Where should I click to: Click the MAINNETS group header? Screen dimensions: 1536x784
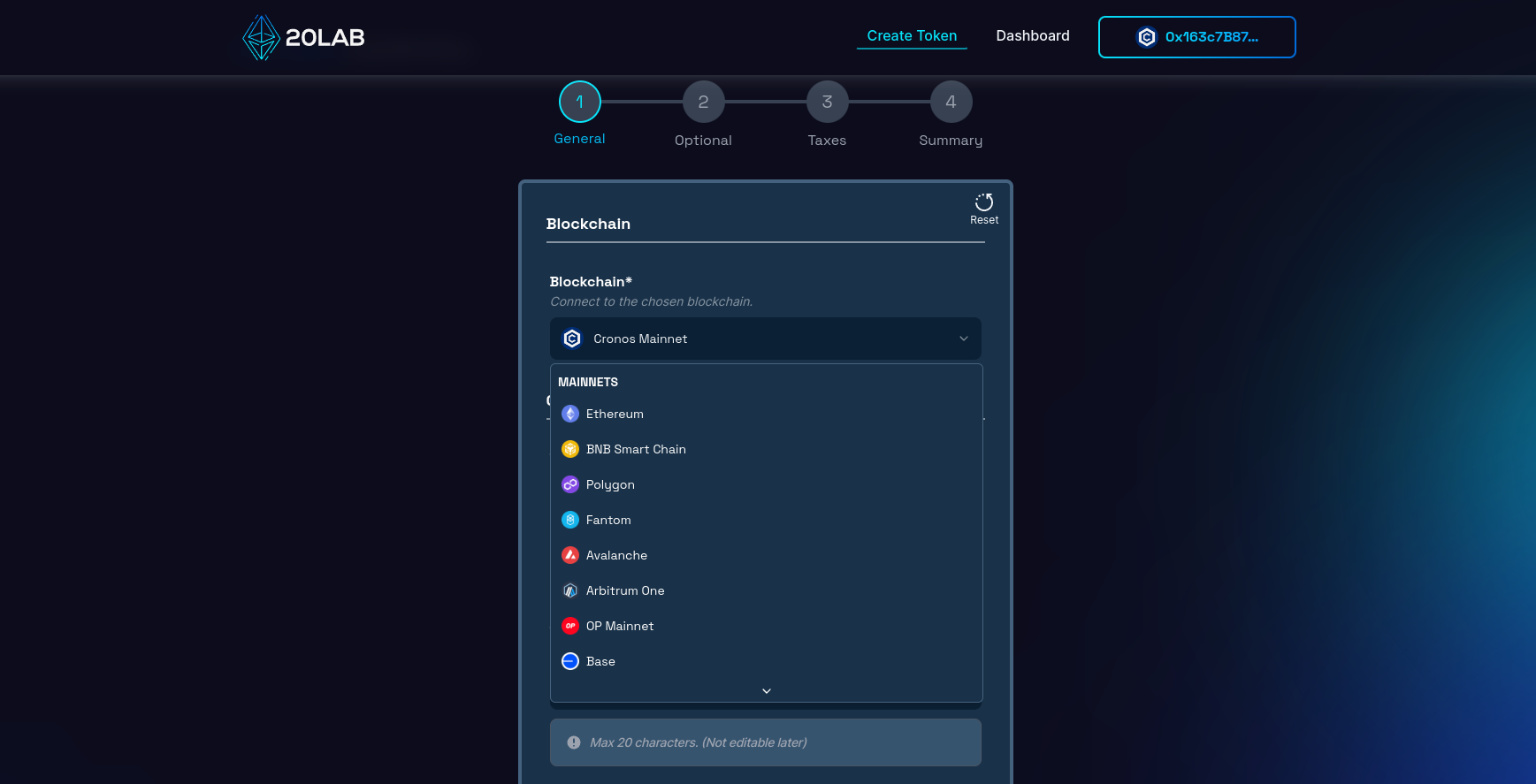(588, 382)
